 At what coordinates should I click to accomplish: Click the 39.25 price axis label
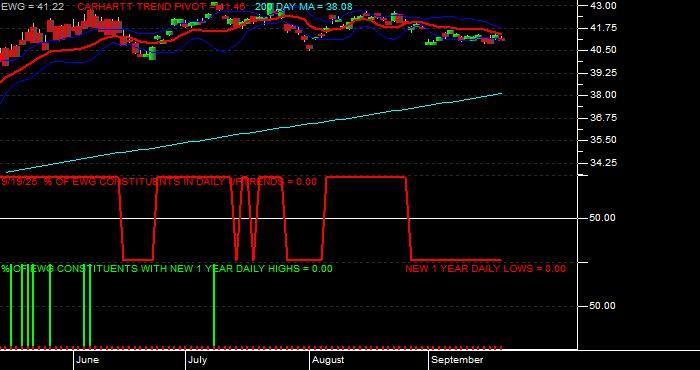(x=604, y=72)
